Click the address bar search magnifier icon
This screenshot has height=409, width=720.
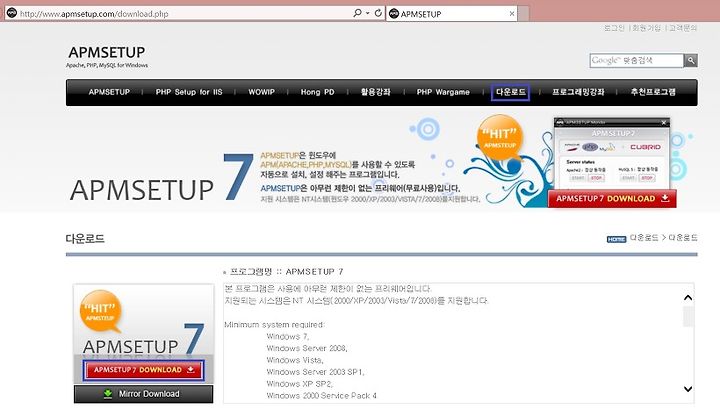(x=357, y=13)
